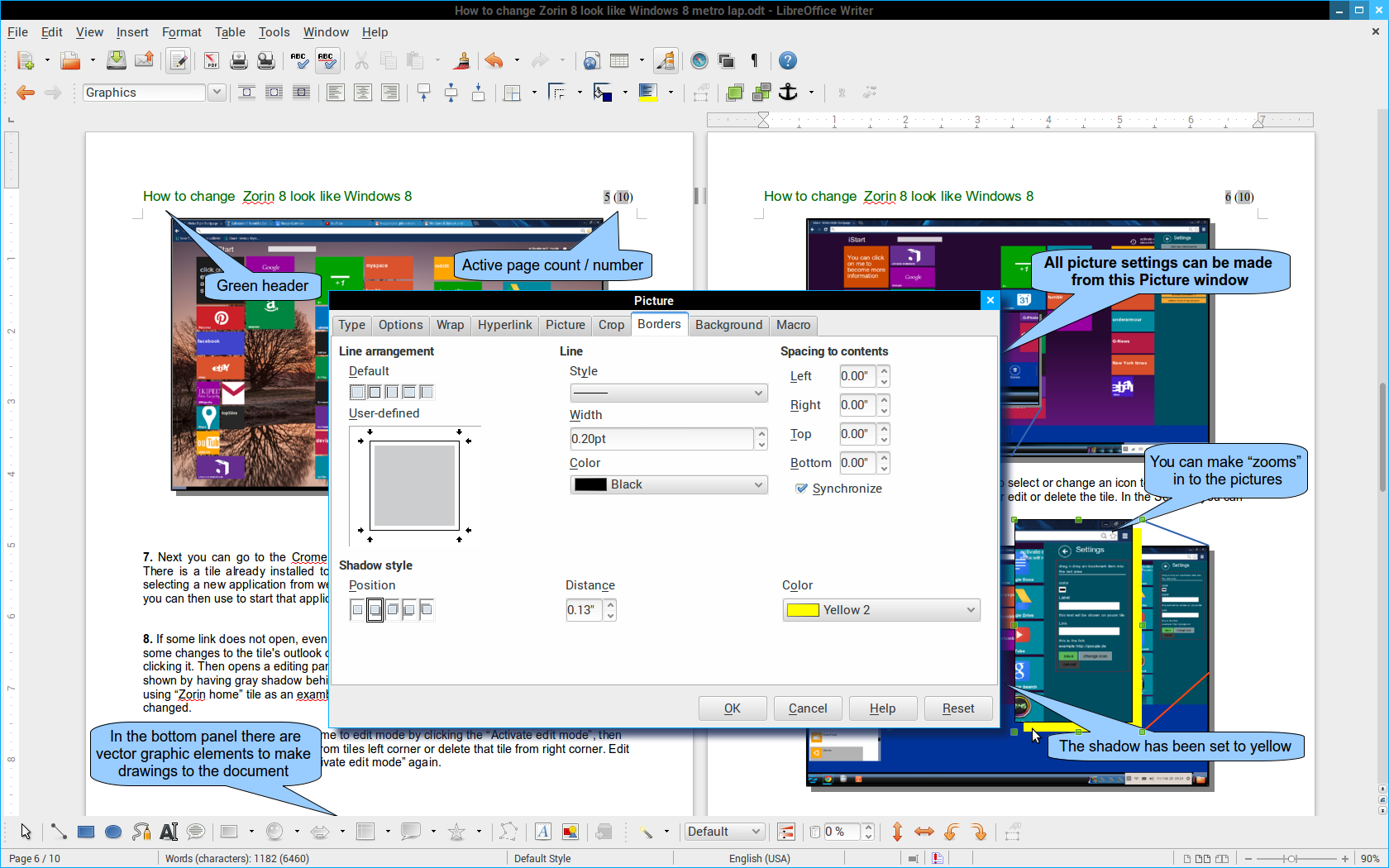Click the Export as PDF icon
1389x868 pixels.
click(212, 60)
